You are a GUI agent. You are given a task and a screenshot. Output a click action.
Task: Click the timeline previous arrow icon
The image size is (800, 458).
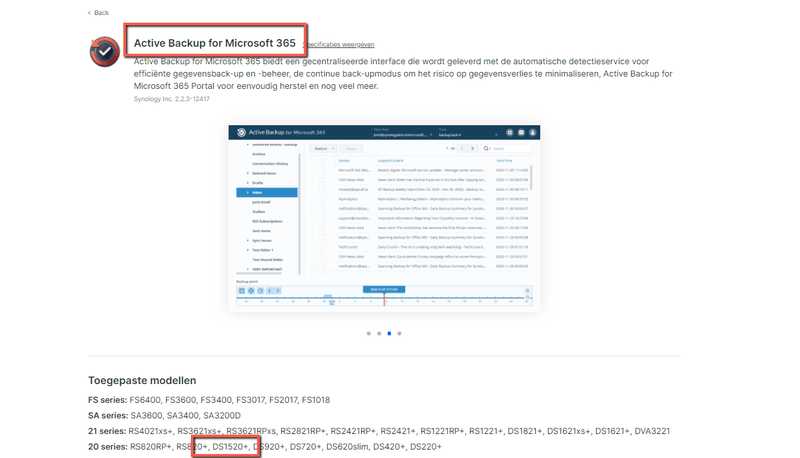269,291
